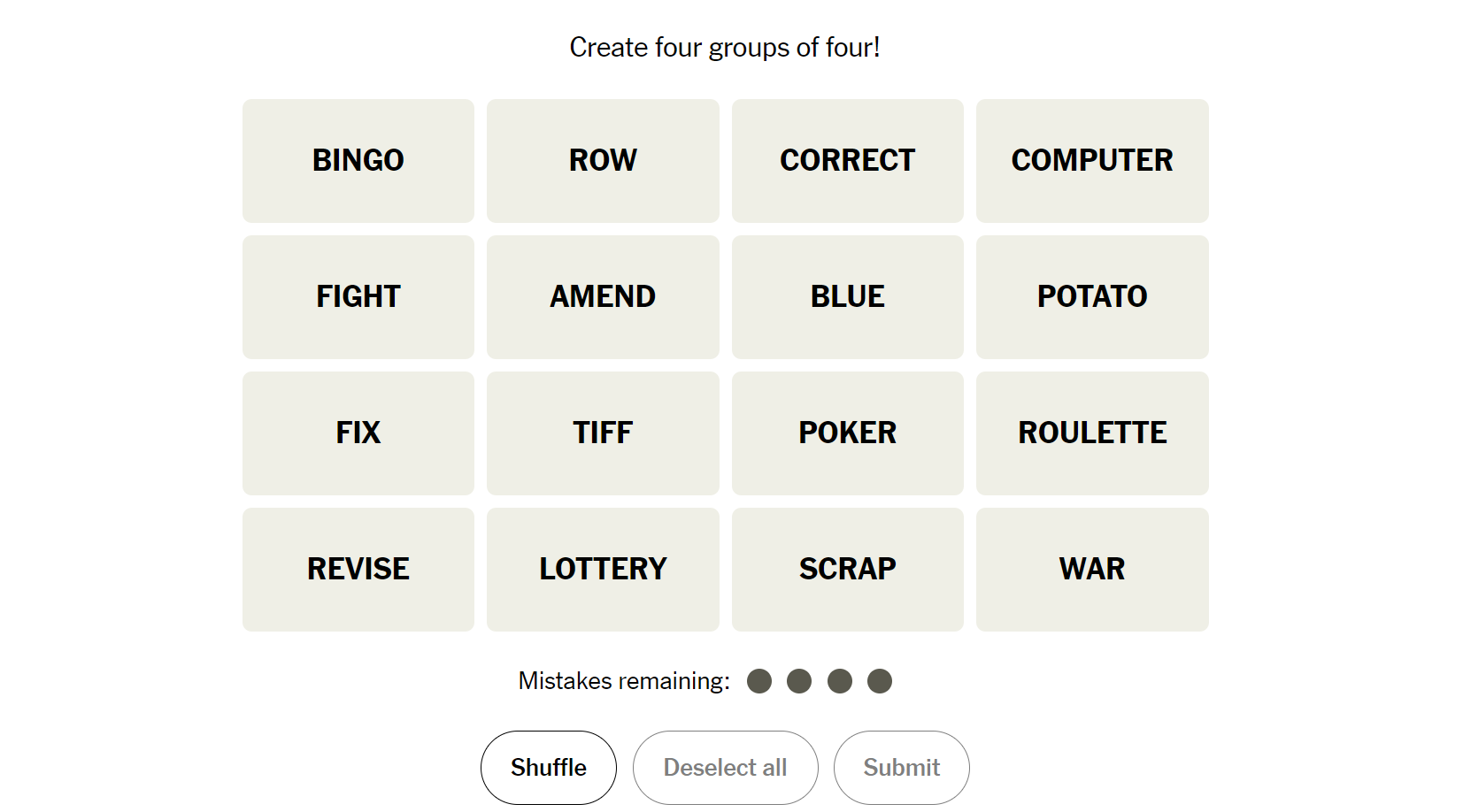Select the TIFF tile
Viewport: 1463px width, 812px height.
tap(603, 433)
